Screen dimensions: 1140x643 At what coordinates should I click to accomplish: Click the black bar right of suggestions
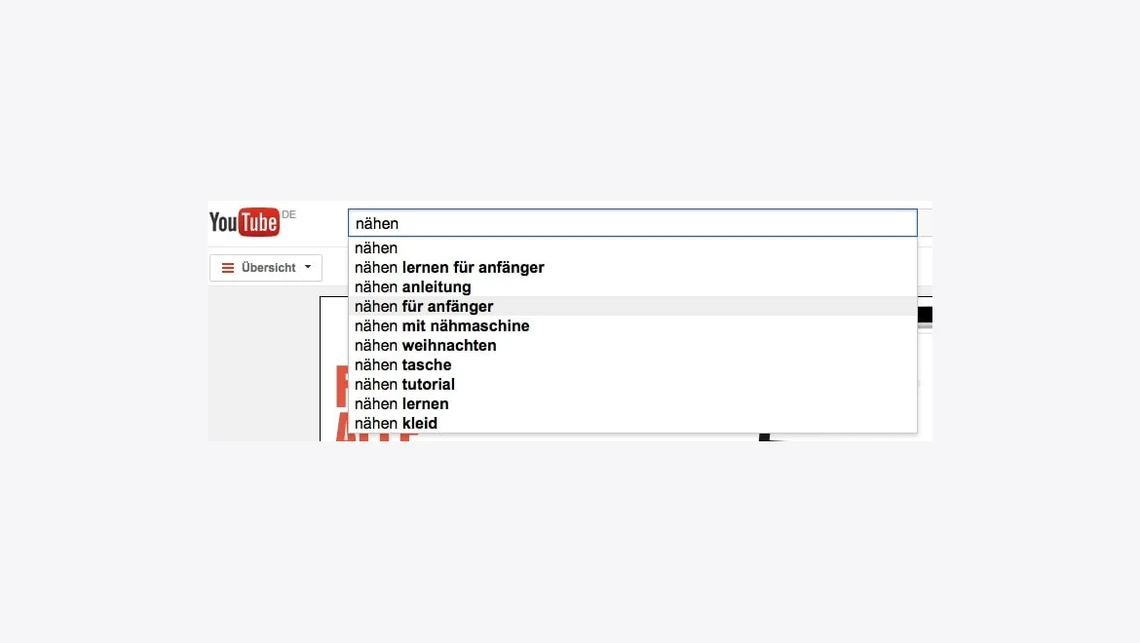tap(925, 316)
